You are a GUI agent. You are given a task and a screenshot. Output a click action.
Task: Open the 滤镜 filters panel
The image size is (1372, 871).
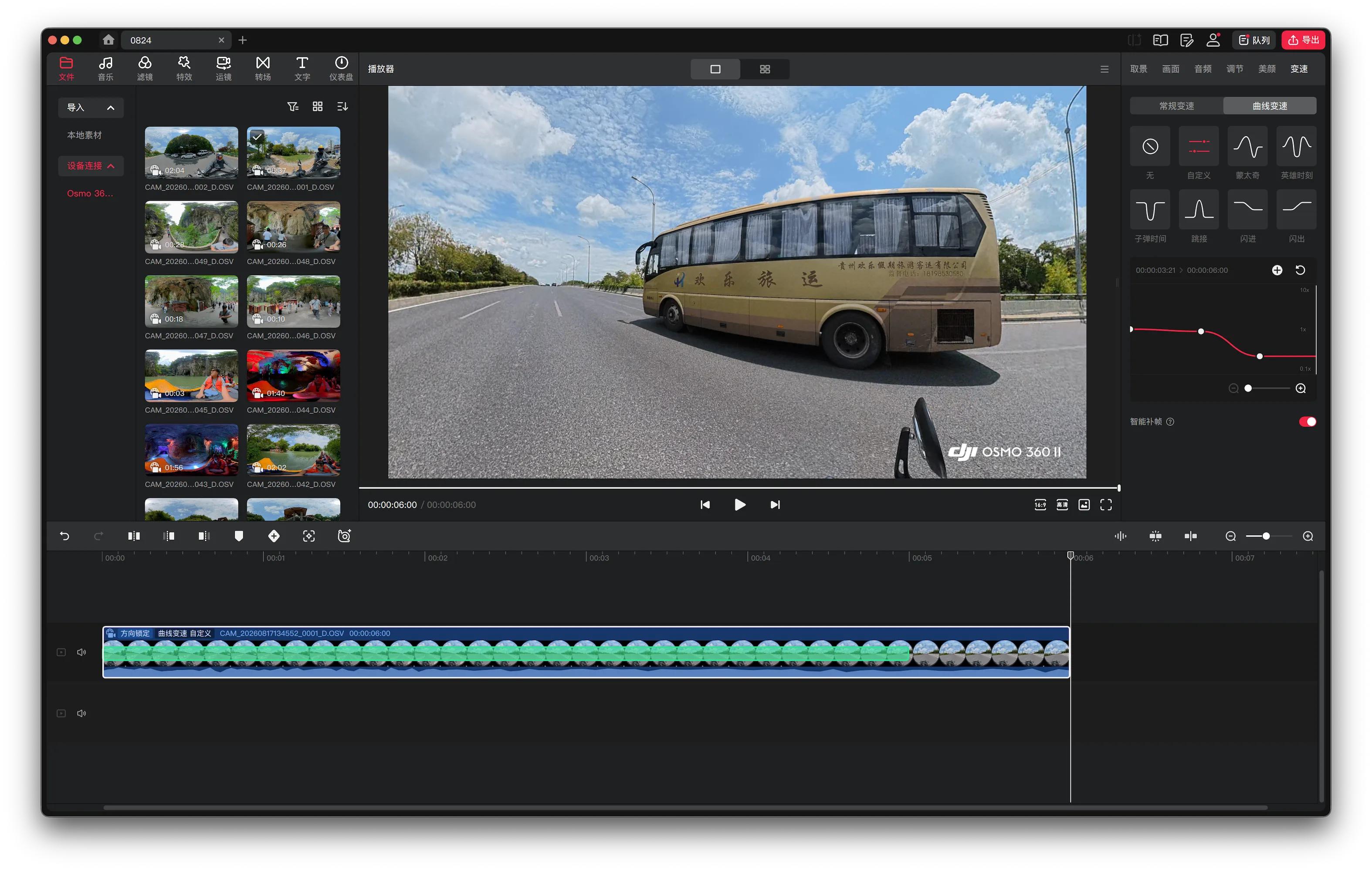(145, 68)
